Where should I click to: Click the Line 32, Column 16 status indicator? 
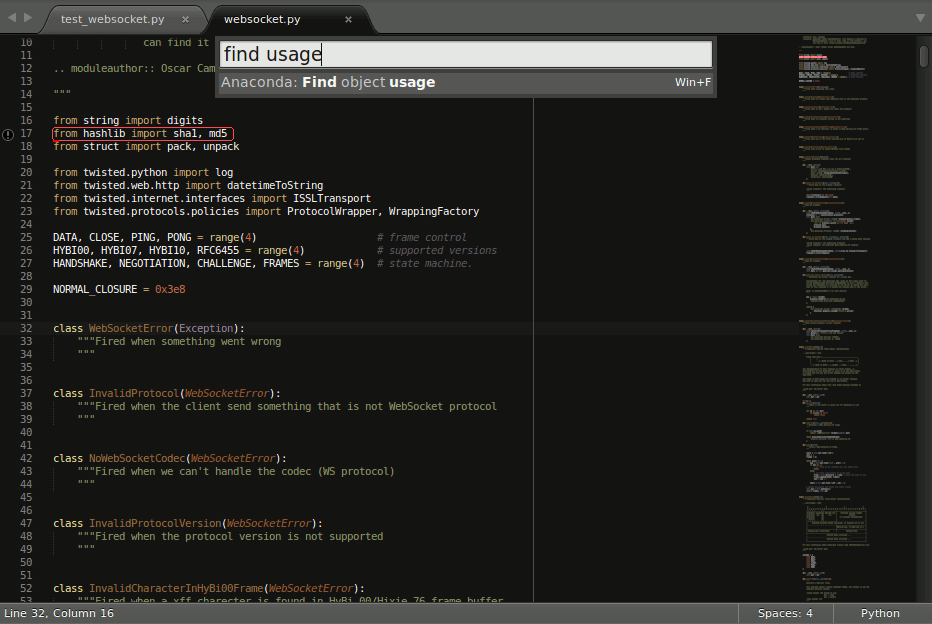coord(59,613)
